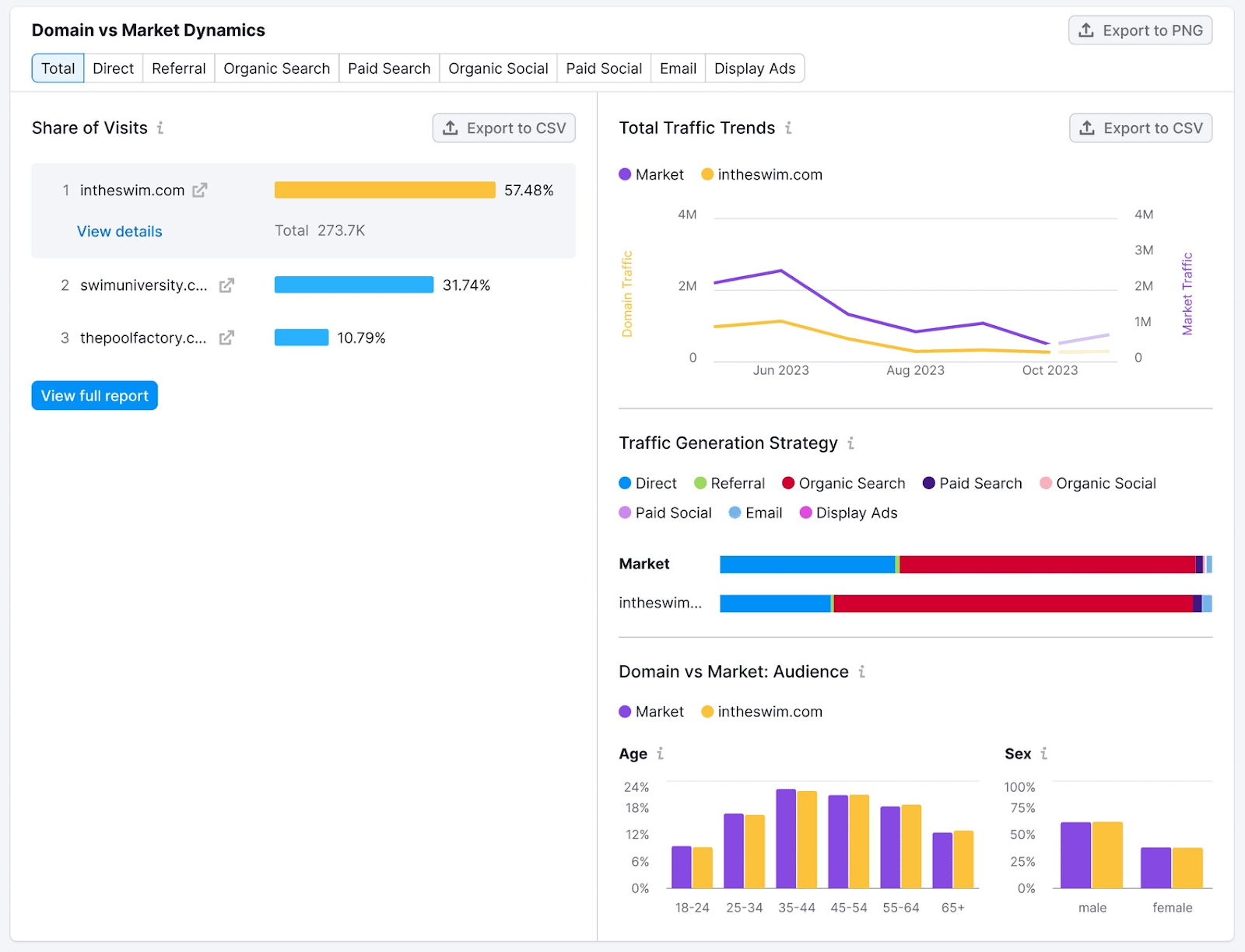Click intheswim blue Direct bar segment

click(x=775, y=604)
